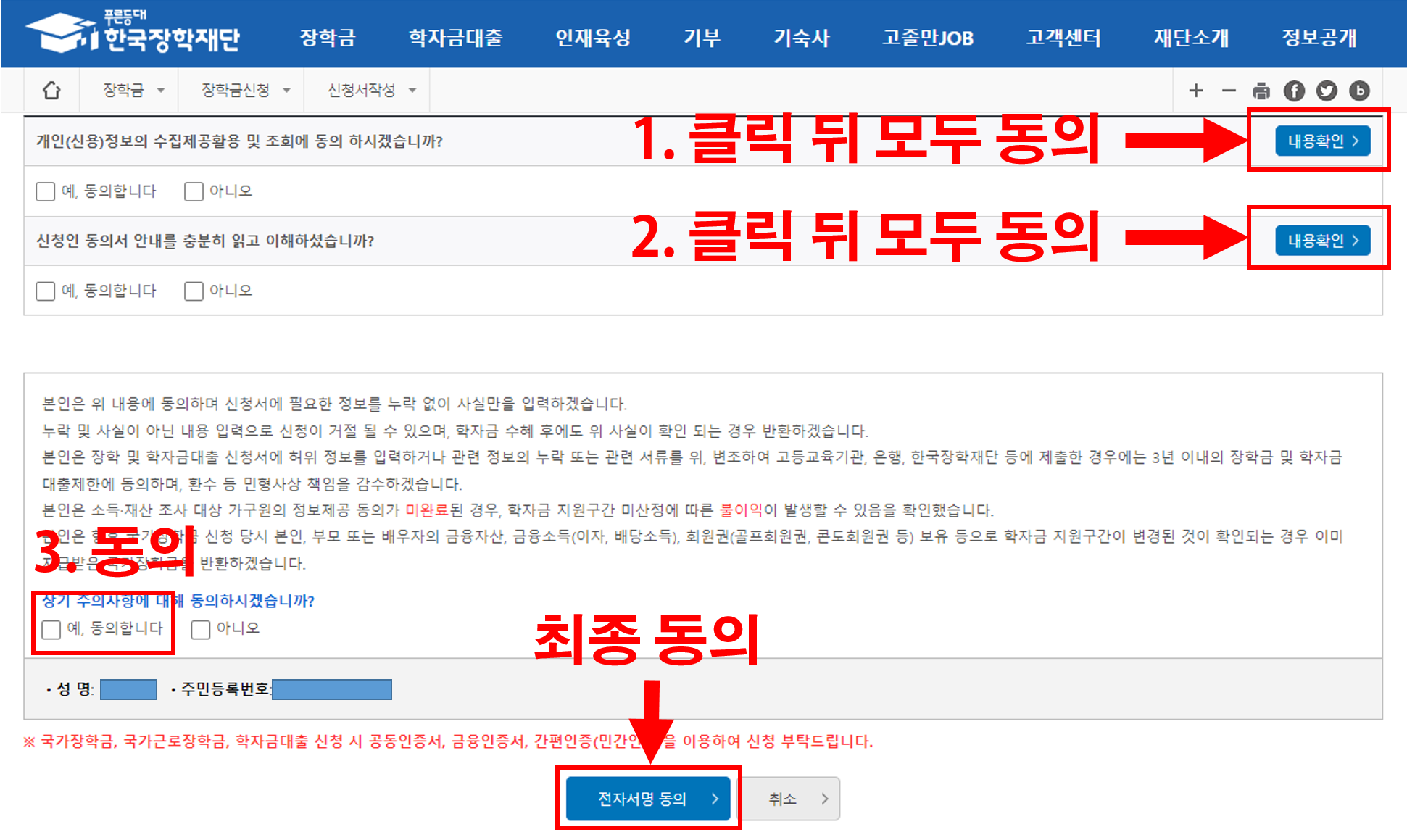Click the plus zoom-in icon
This screenshot has width=1407, height=840.
click(1196, 91)
